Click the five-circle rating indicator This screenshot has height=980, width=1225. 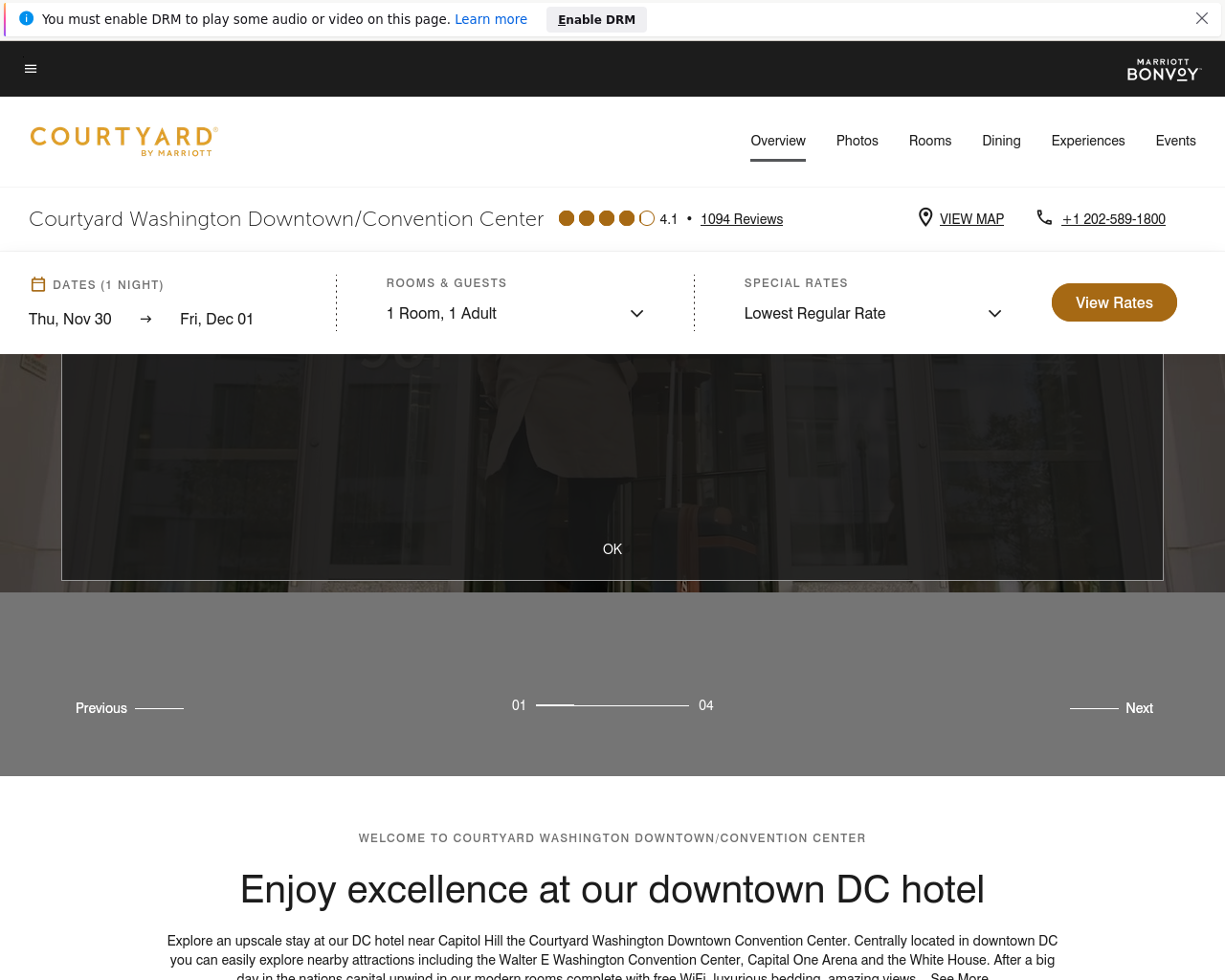[x=607, y=218]
